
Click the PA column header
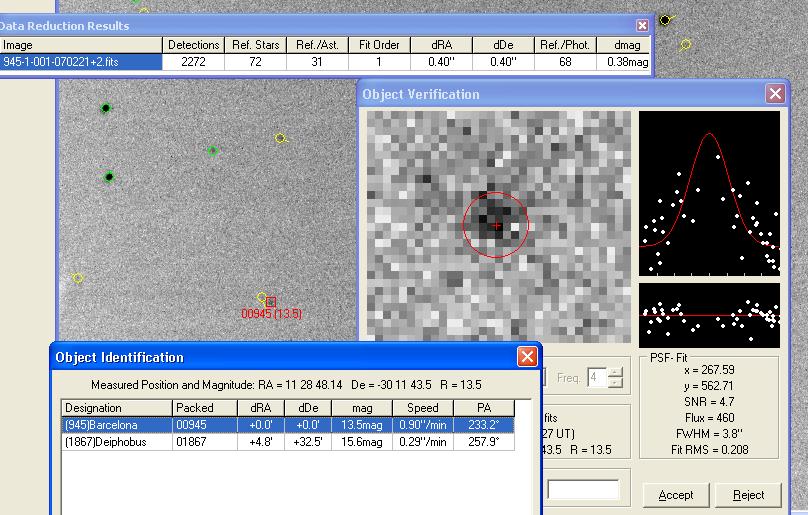pyautogui.click(x=484, y=408)
